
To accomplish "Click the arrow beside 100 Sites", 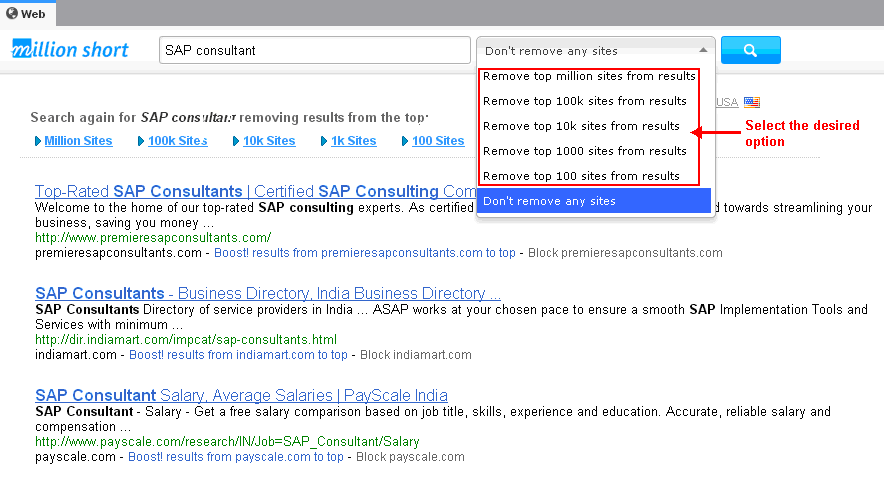I will (405, 141).
